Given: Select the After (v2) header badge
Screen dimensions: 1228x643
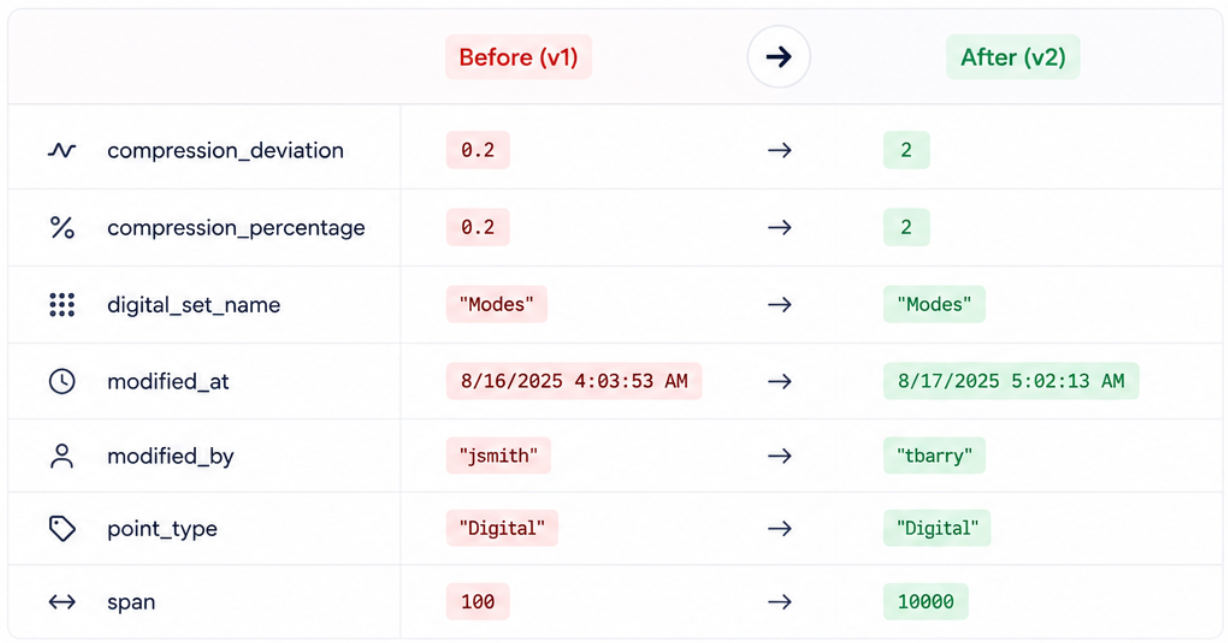Looking at the screenshot, I should point(1013,58).
